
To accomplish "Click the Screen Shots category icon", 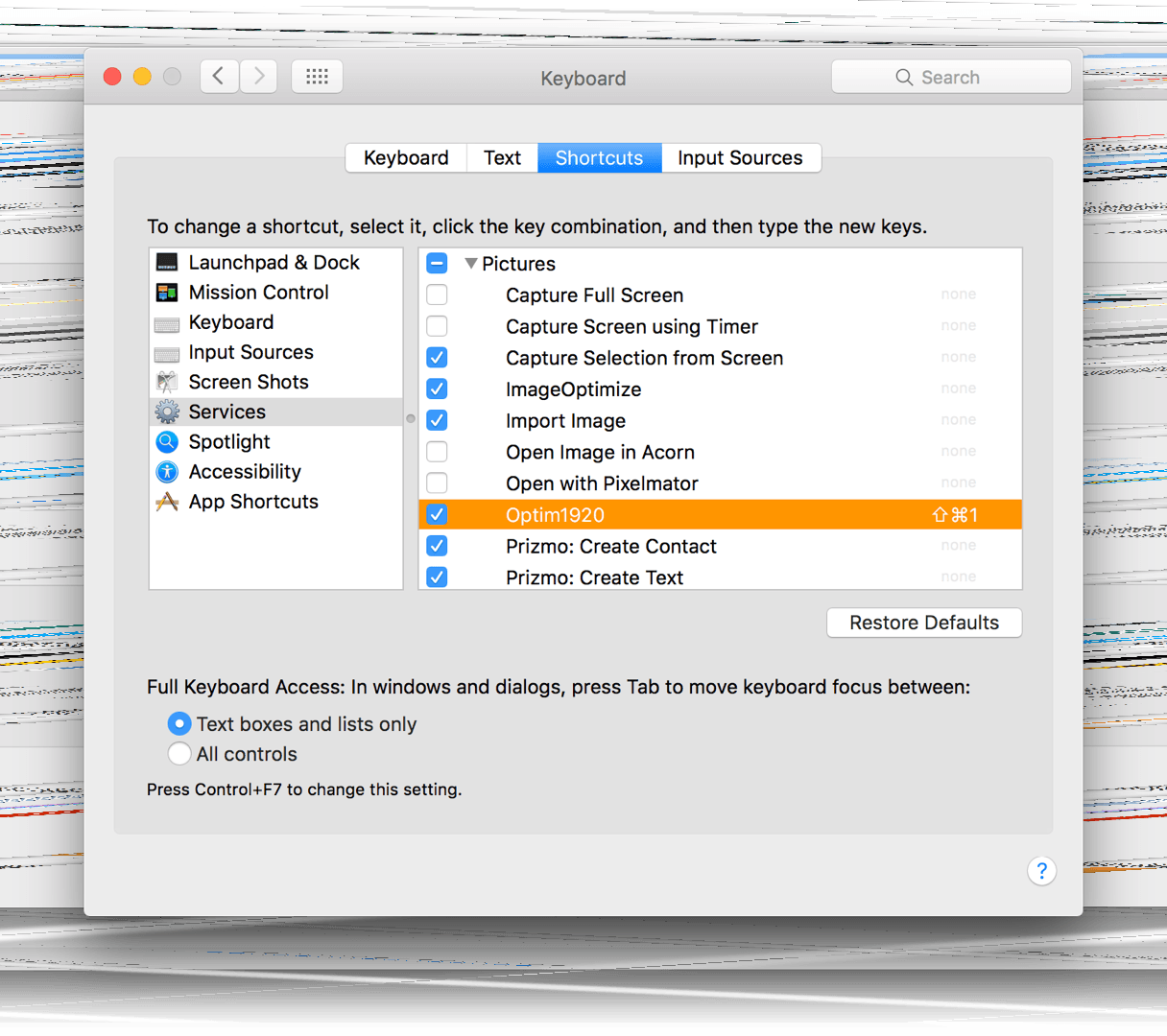I will click(167, 383).
